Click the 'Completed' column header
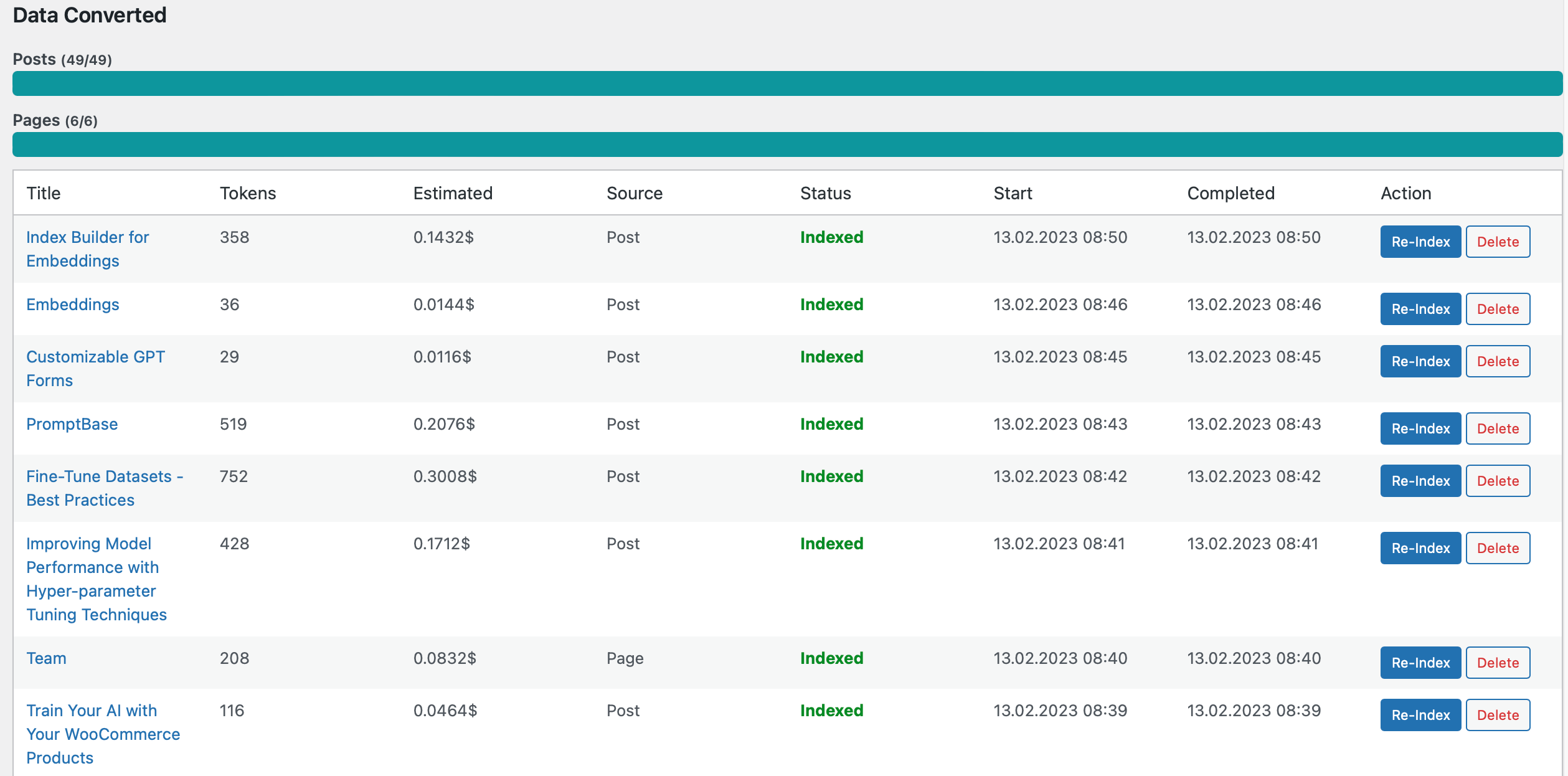 coord(1230,193)
